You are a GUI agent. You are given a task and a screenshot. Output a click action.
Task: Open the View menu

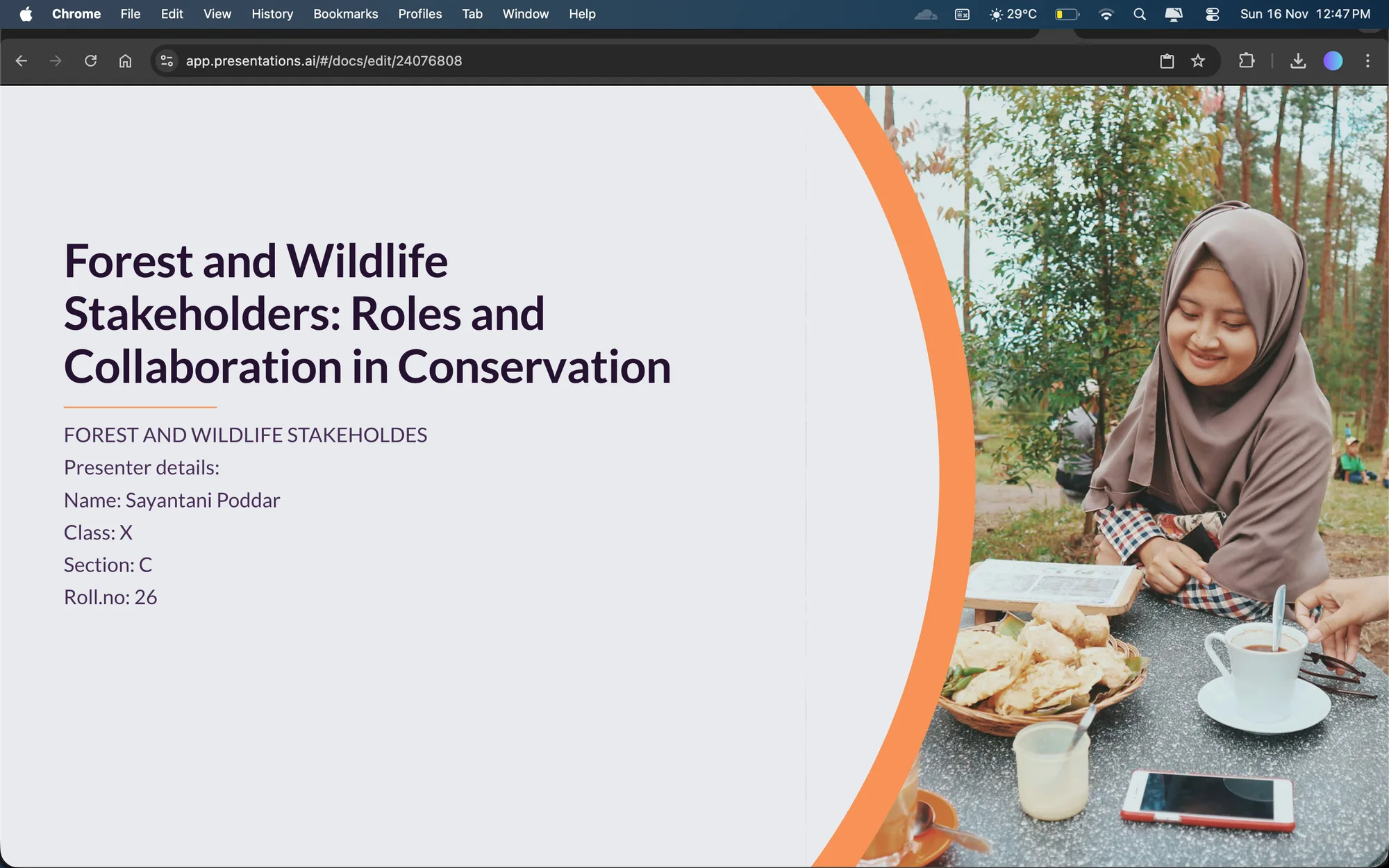tap(217, 14)
